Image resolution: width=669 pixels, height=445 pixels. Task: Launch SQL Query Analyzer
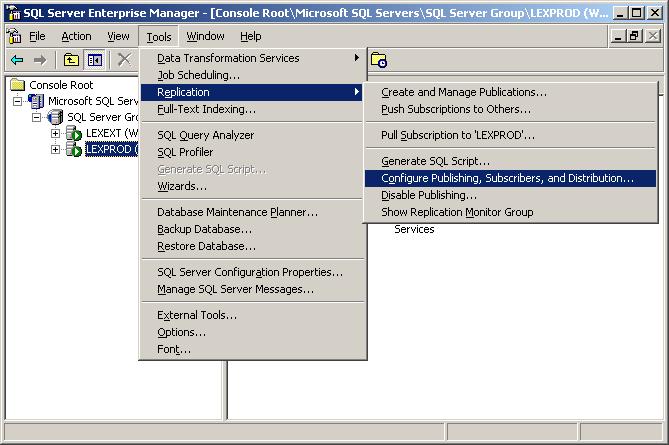point(252,135)
